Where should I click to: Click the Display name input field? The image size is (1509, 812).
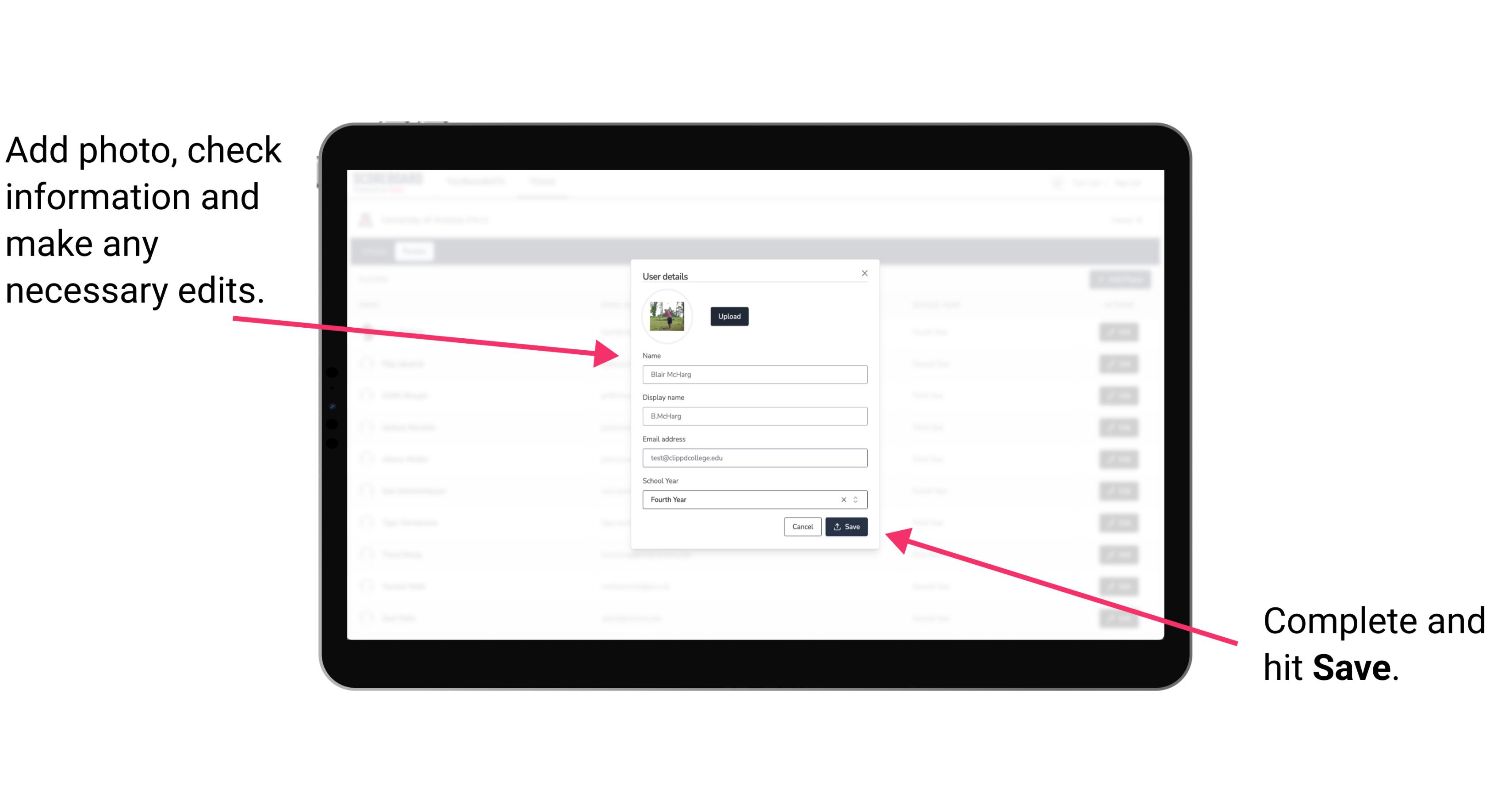tap(754, 416)
